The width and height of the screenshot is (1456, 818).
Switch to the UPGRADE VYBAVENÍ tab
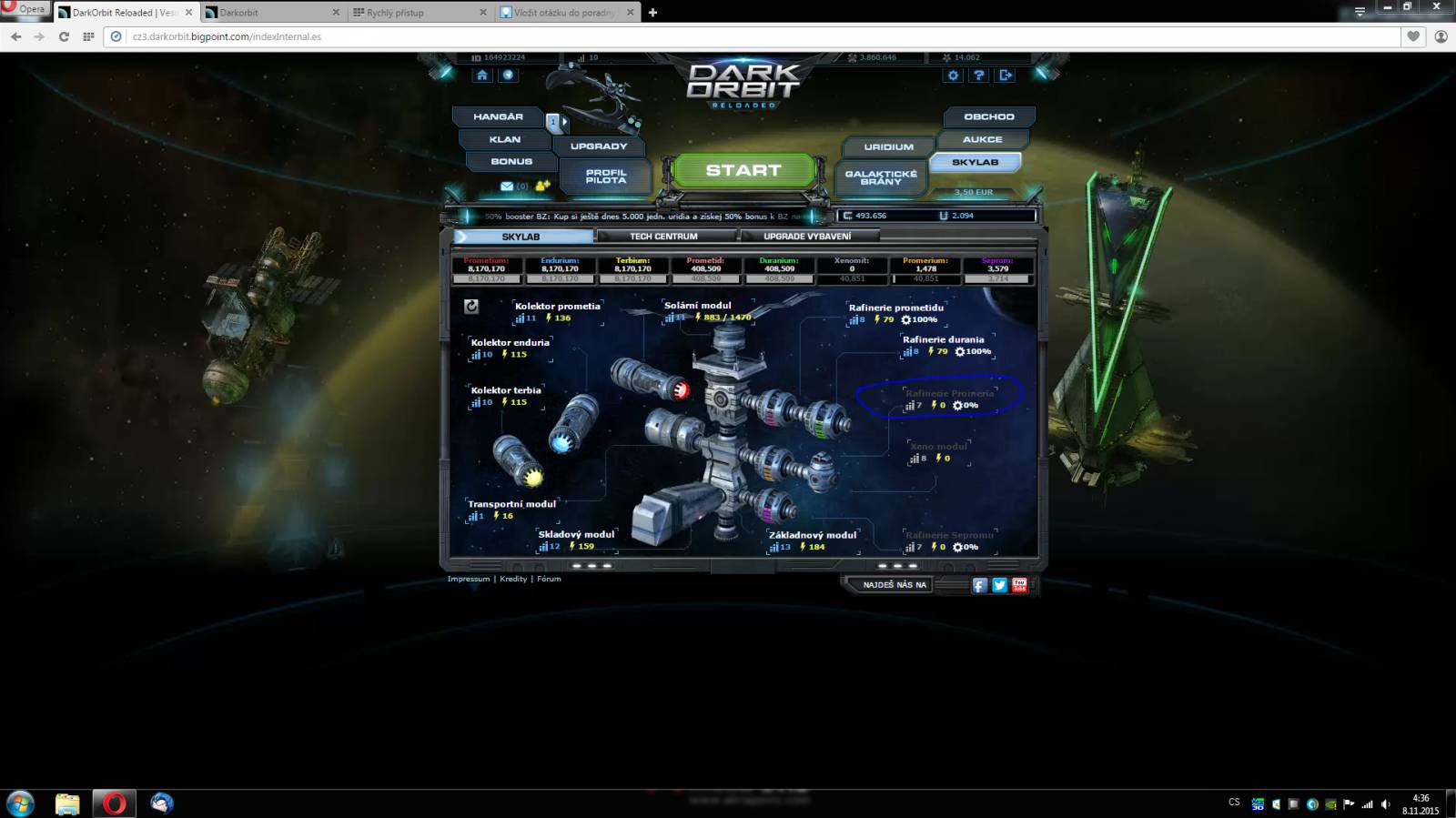[x=807, y=237]
